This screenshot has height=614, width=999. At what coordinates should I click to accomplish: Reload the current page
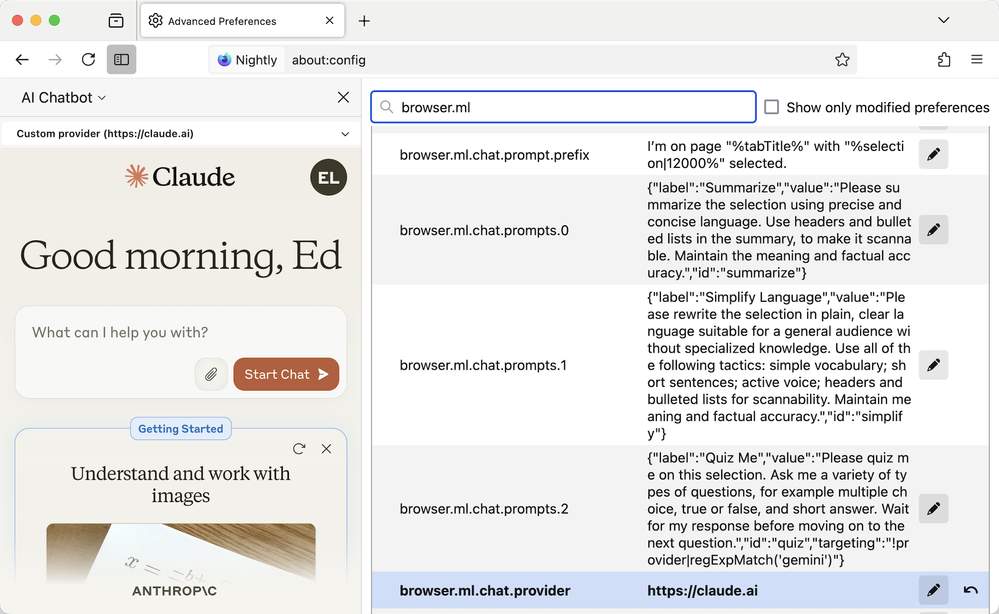tap(89, 60)
